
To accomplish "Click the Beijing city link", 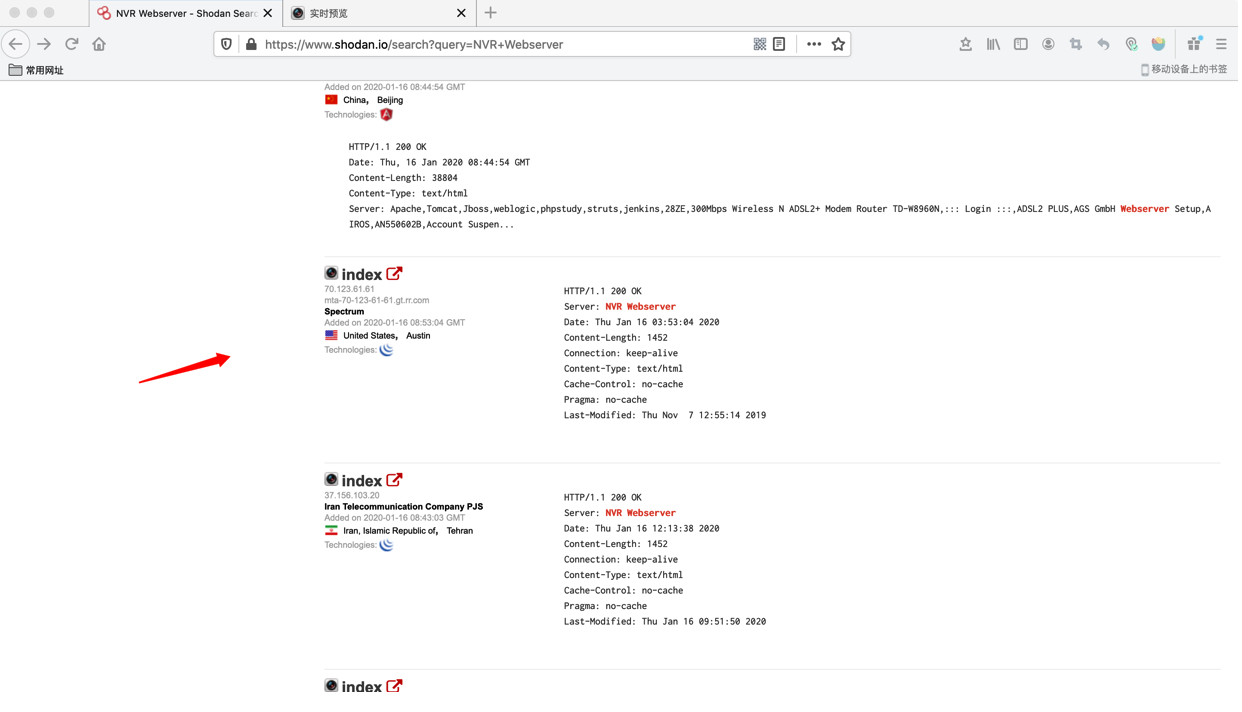I will [390, 100].
